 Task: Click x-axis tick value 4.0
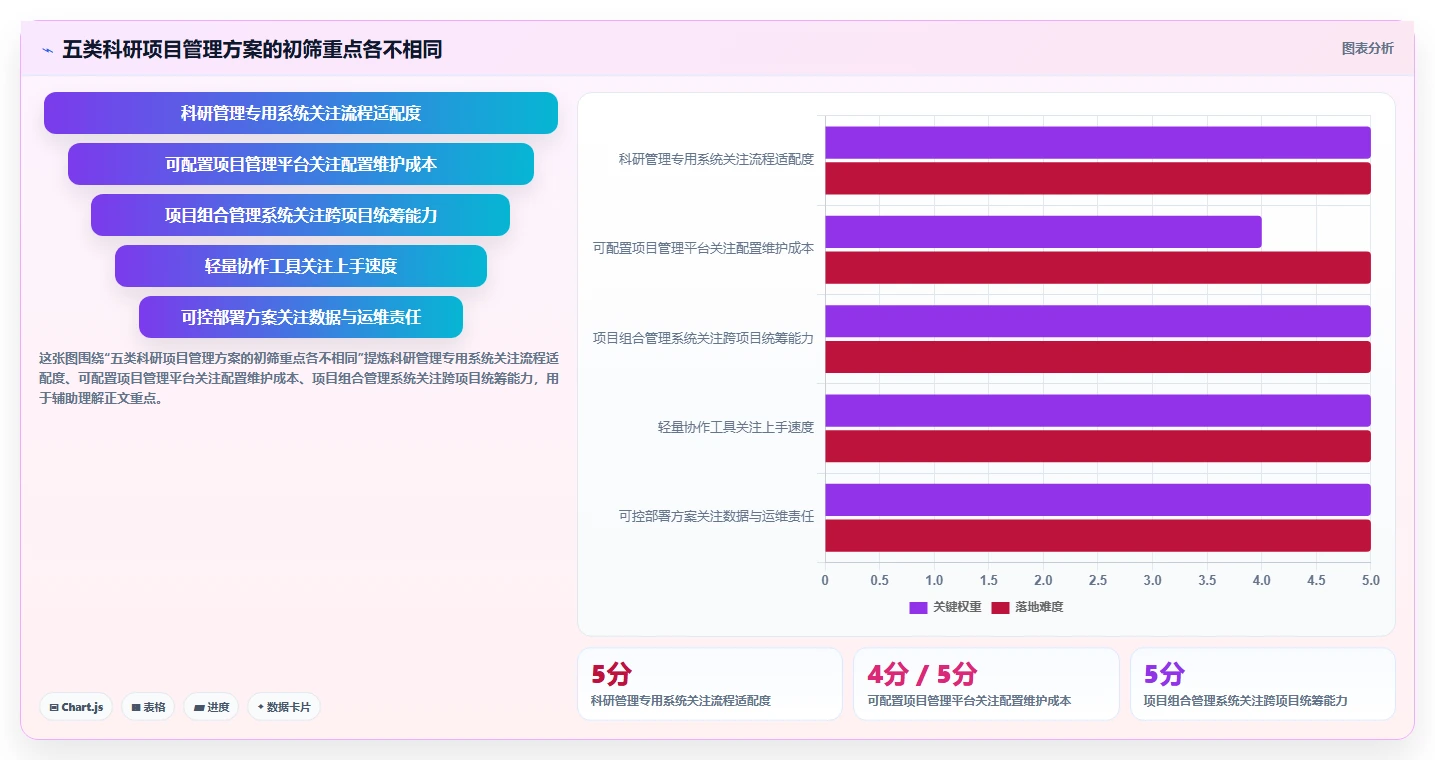coord(1262,580)
